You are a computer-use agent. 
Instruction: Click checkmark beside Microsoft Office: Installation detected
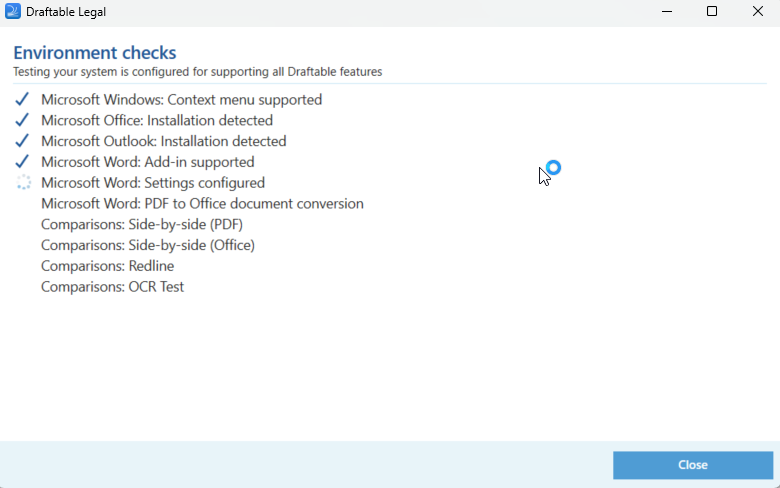22,120
